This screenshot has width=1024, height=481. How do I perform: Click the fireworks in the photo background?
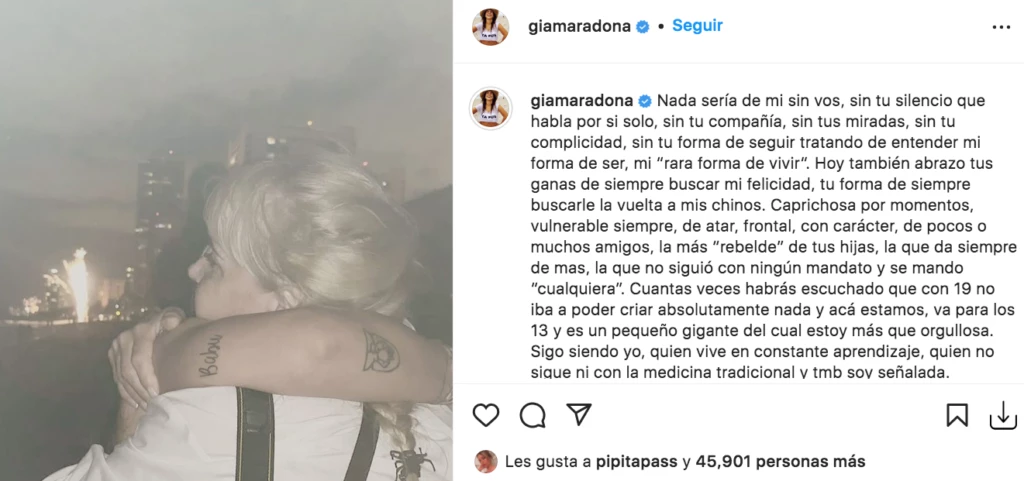(77, 284)
